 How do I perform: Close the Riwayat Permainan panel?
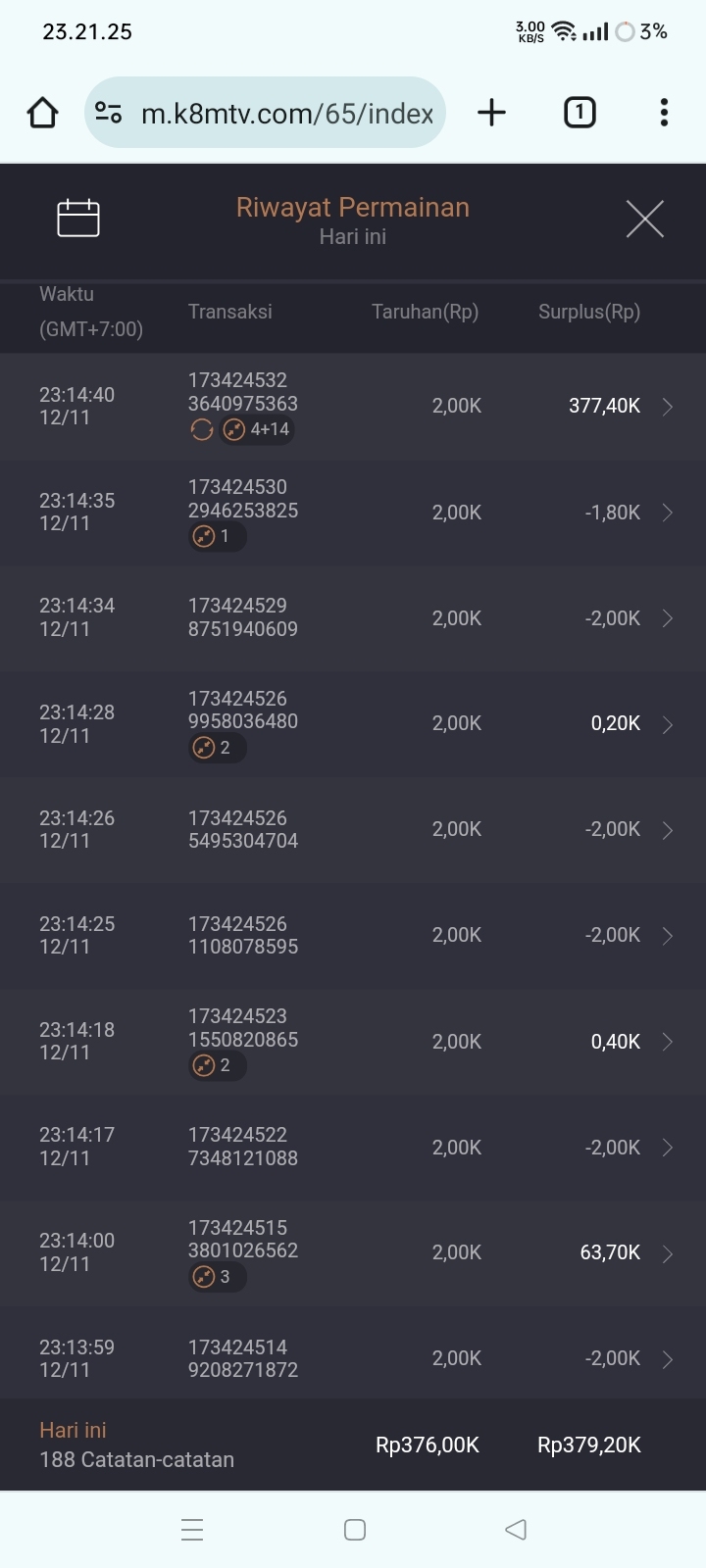click(644, 219)
